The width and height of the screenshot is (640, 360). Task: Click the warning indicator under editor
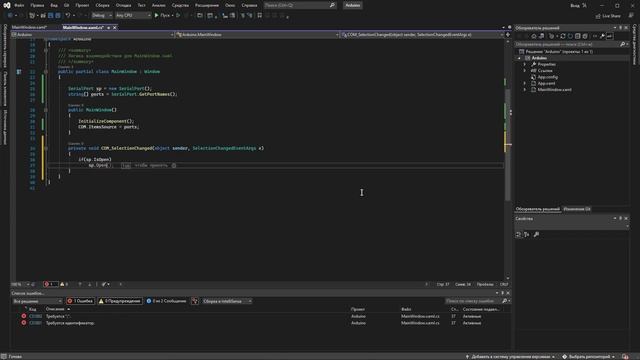point(64,284)
